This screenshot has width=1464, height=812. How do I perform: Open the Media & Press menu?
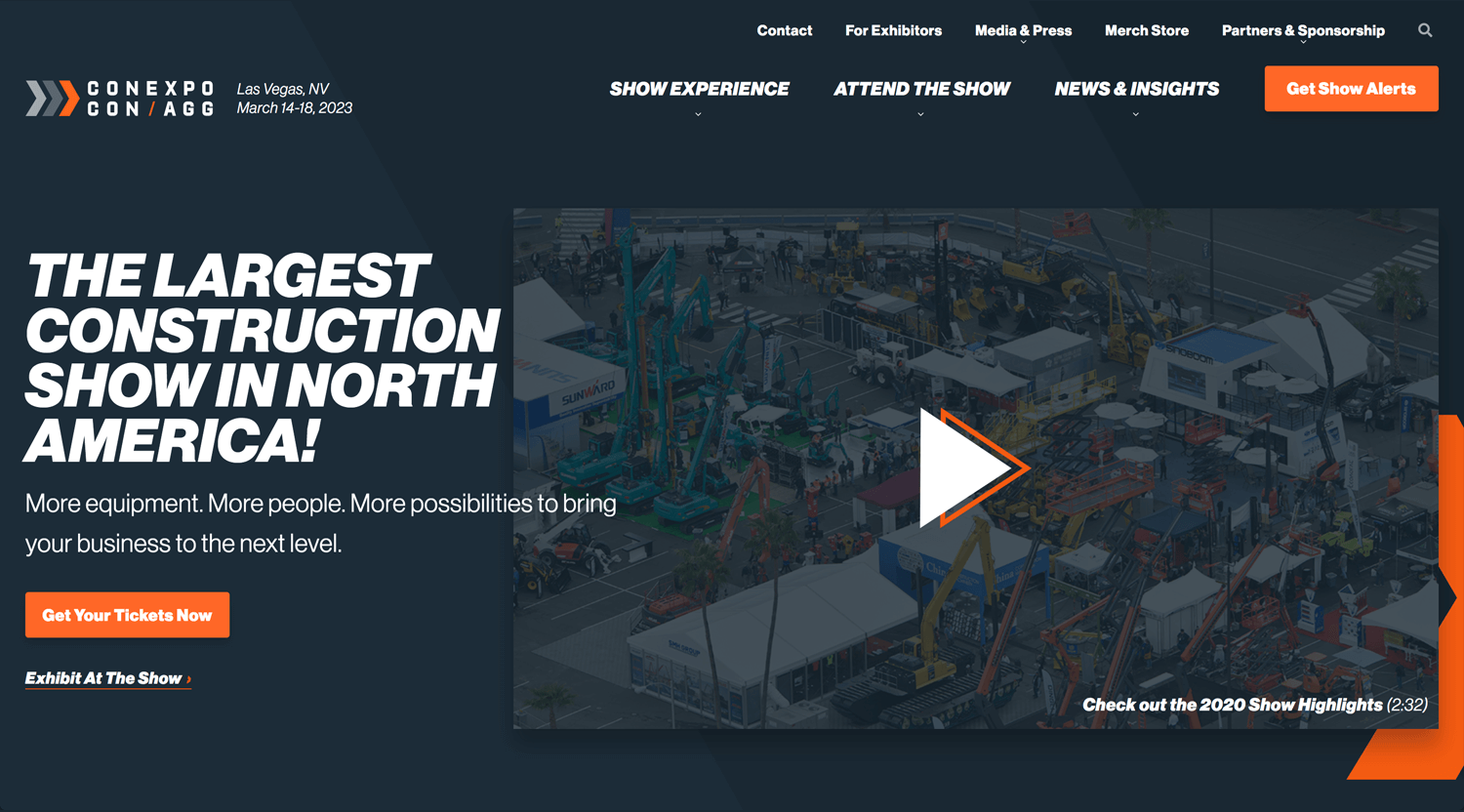point(1023,30)
